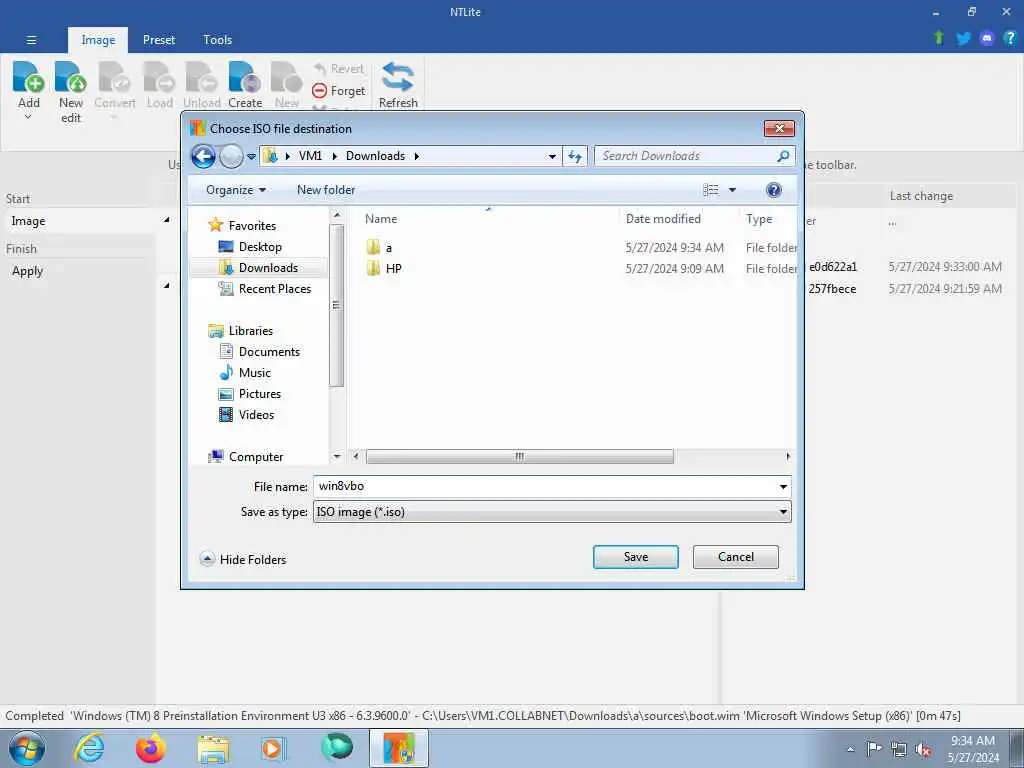Click the search magnifier in Search Downloads
This screenshot has width=1024, height=768.
pos(783,156)
